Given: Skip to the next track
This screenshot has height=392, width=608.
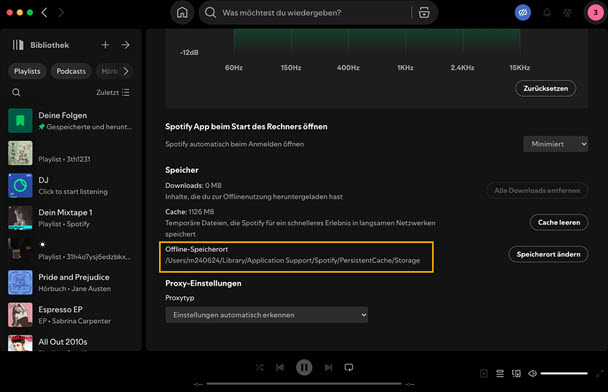Looking at the screenshot, I should pos(328,367).
